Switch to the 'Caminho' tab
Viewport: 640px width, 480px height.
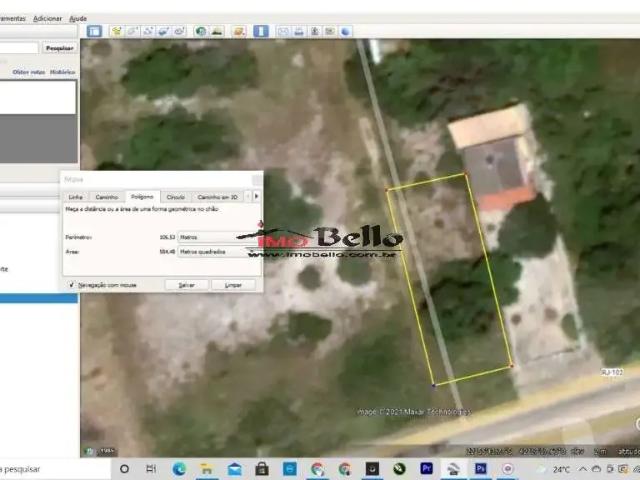pyautogui.click(x=107, y=197)
